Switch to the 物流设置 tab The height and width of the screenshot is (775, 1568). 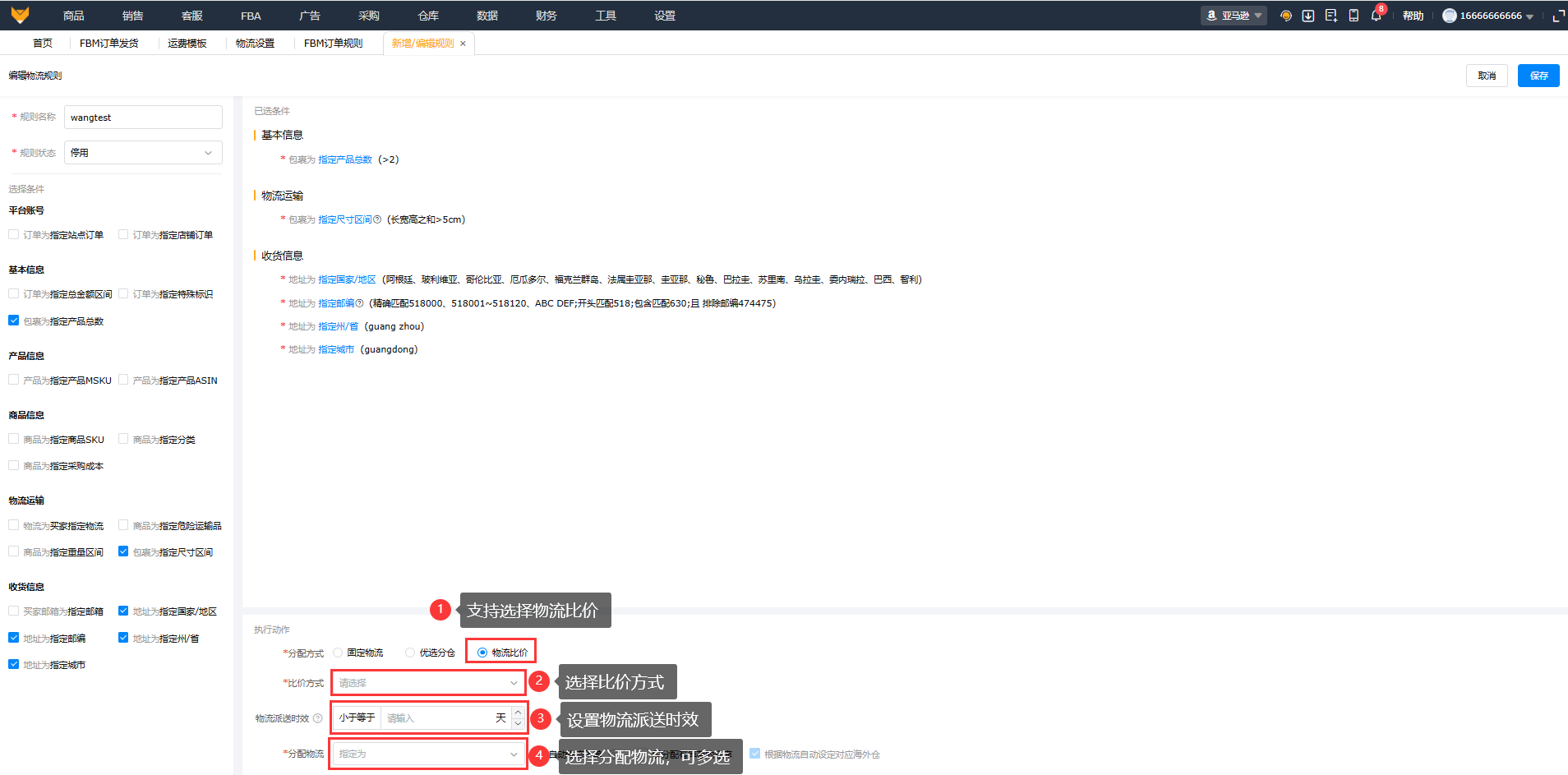click(x=256, y=44)
